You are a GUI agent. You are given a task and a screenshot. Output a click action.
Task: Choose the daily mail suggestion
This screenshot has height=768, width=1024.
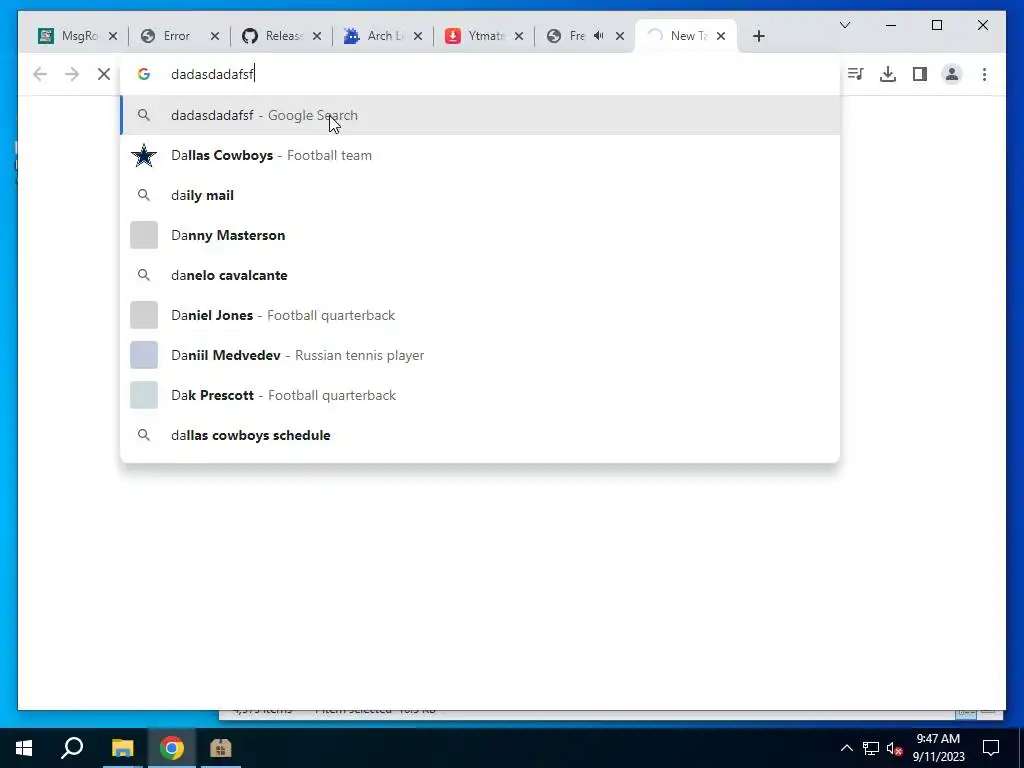coord(480,195)
